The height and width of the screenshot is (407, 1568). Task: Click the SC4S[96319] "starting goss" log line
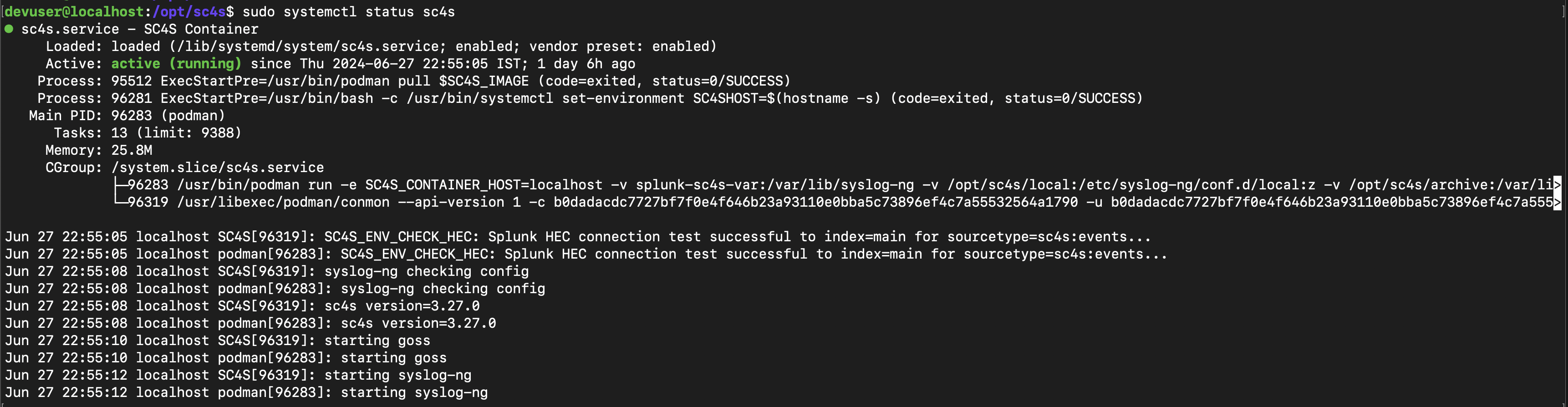tap(217, 341)
